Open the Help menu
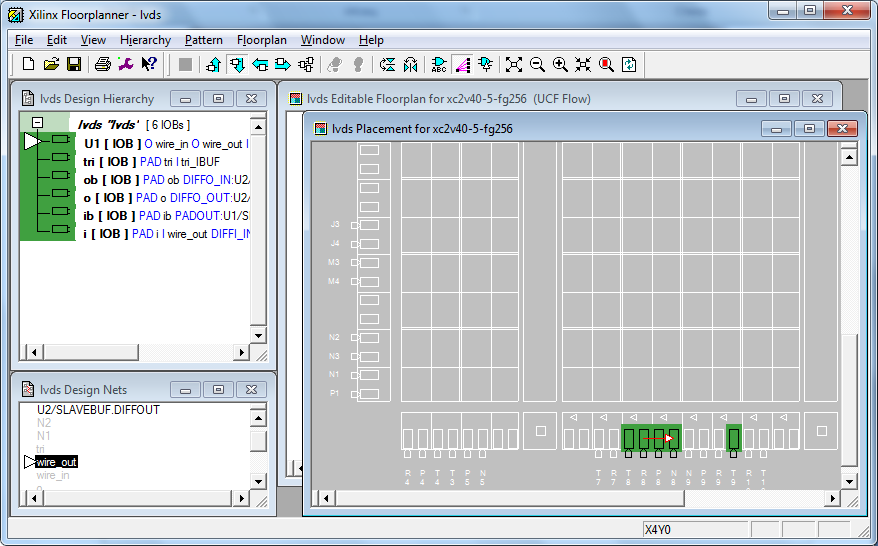The width and height of the screenshot is (878, 546). coord(371,40)
